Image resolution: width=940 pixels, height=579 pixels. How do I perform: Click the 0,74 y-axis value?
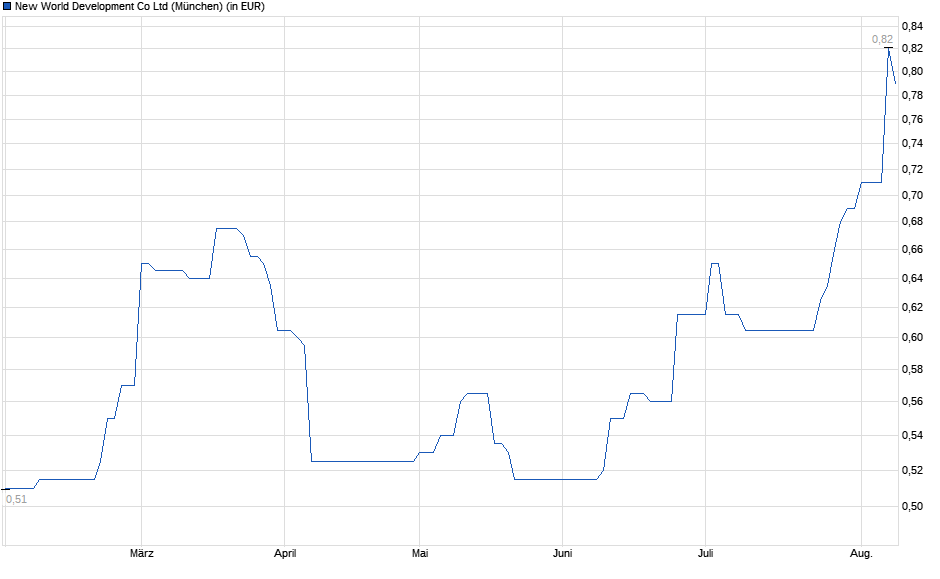pyautogui.click(x=912, y=143)
